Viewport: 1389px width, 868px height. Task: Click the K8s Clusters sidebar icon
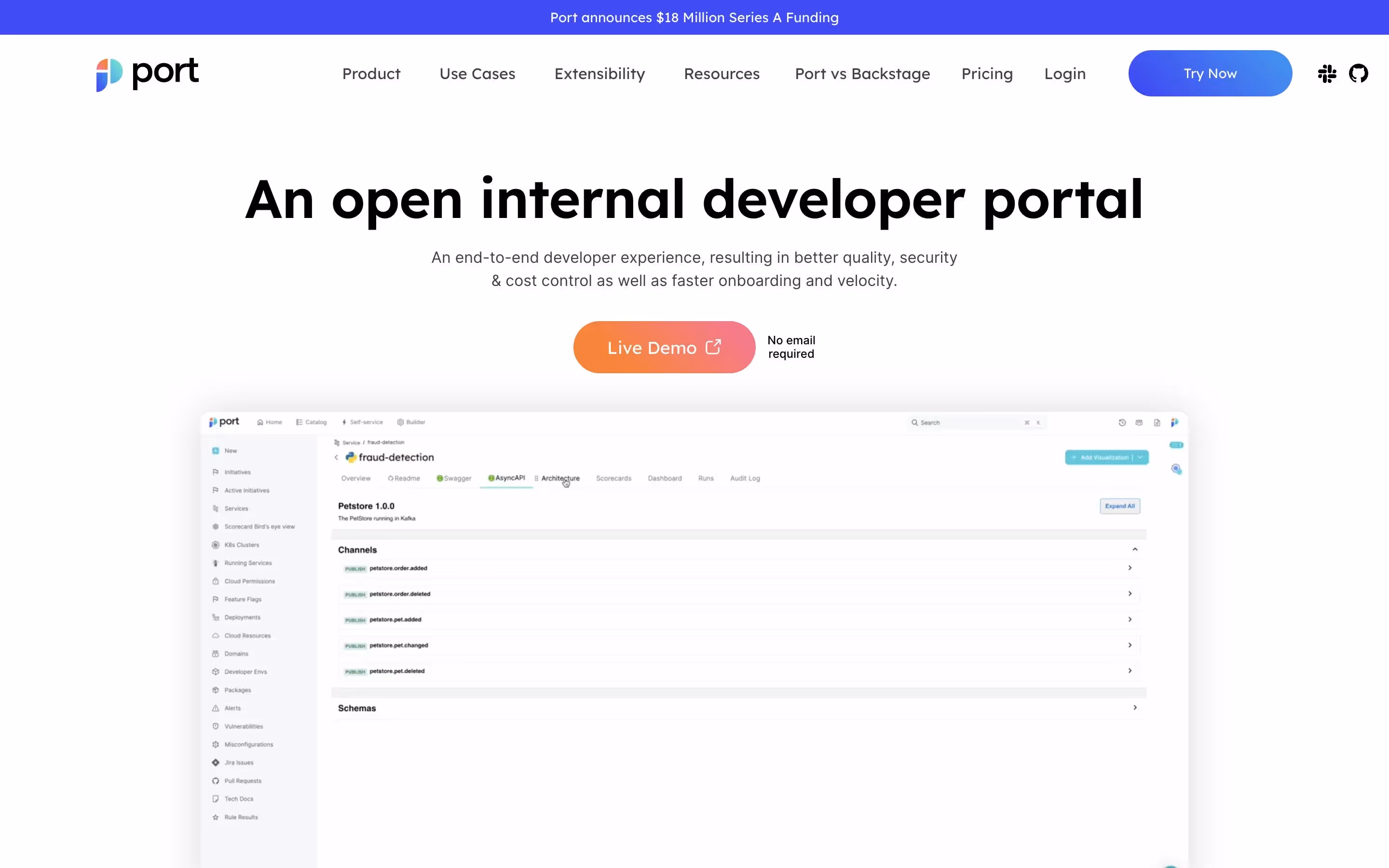(215, 545)
